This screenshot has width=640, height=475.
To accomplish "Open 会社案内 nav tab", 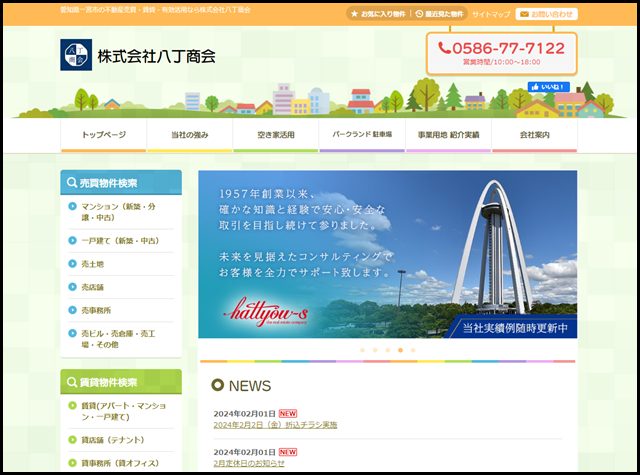I will tap(534, 135).
